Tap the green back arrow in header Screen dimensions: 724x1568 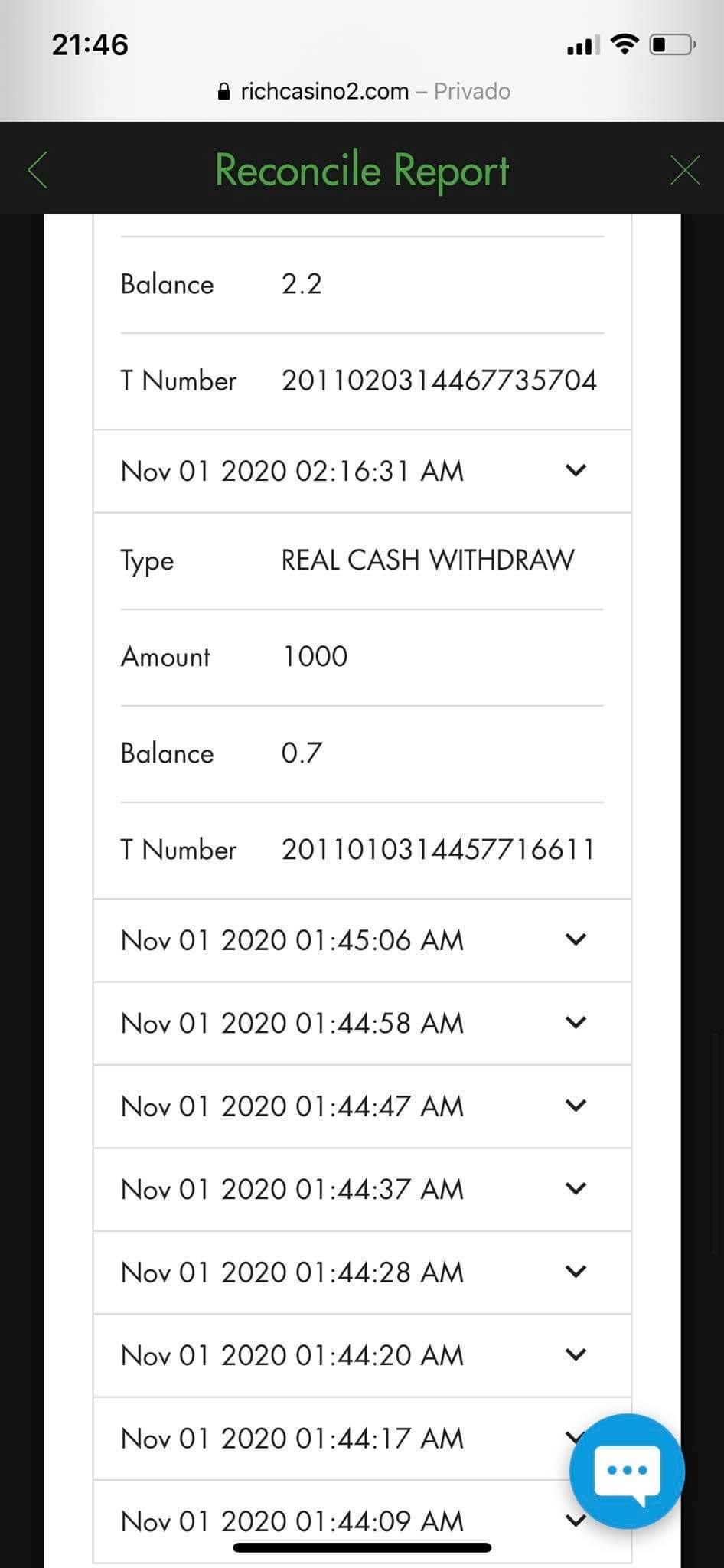(x=38, y=169)
